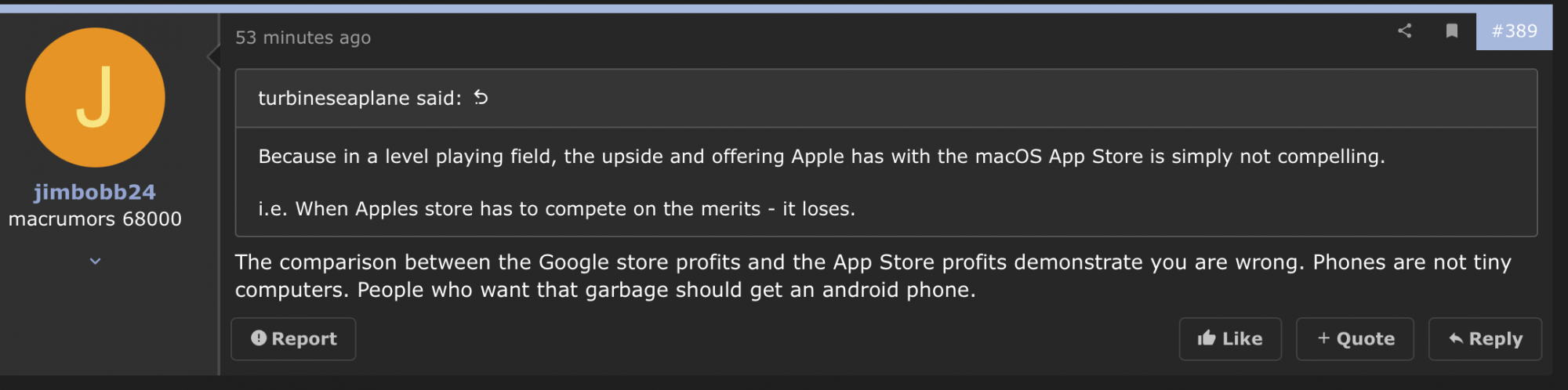Expand user details chevron under jimbobb24
Image resolution: width=1568 pixels, height=390 pixels.
95,261
